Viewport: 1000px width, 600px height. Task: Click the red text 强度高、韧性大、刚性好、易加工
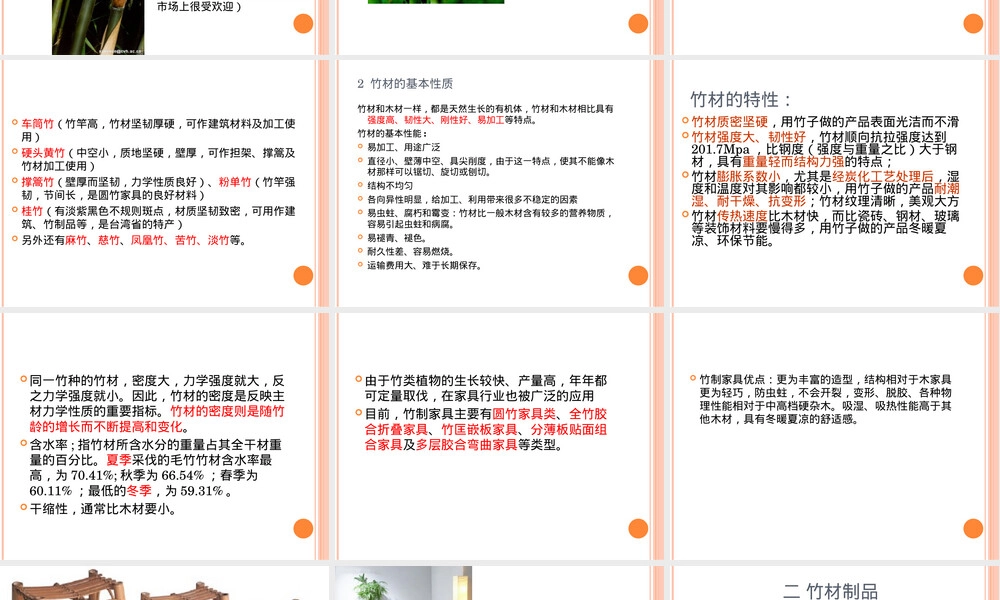[436, 120]
